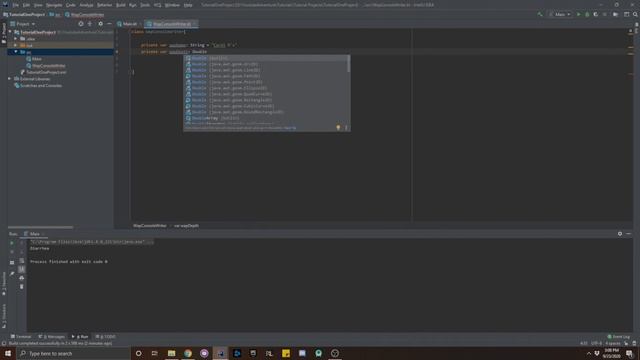Hide the Run panel with minus icon
The width and height of the screenshot is (640, 360).
point(629,234)
